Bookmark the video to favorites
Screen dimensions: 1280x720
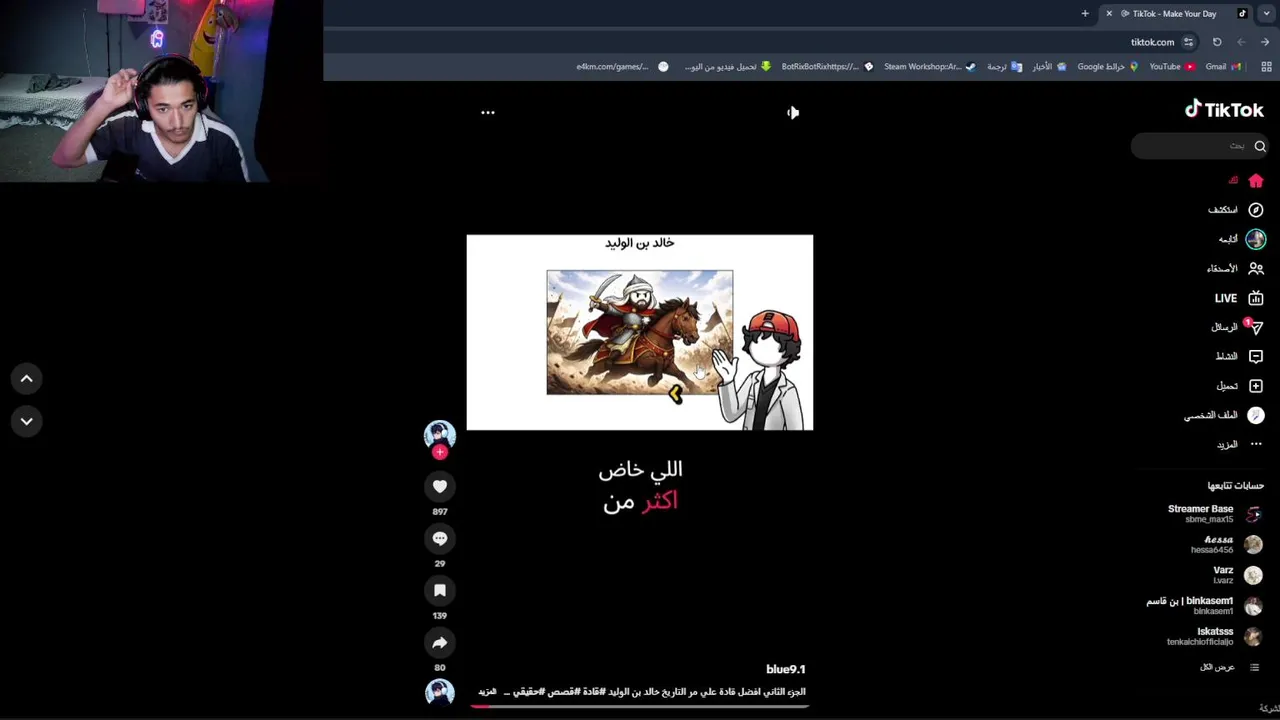[x=440, y=590]
